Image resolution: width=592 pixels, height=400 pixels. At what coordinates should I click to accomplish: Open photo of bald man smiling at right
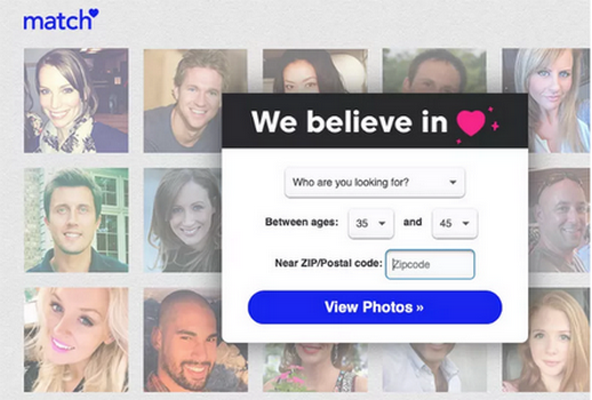coord(559,220)
